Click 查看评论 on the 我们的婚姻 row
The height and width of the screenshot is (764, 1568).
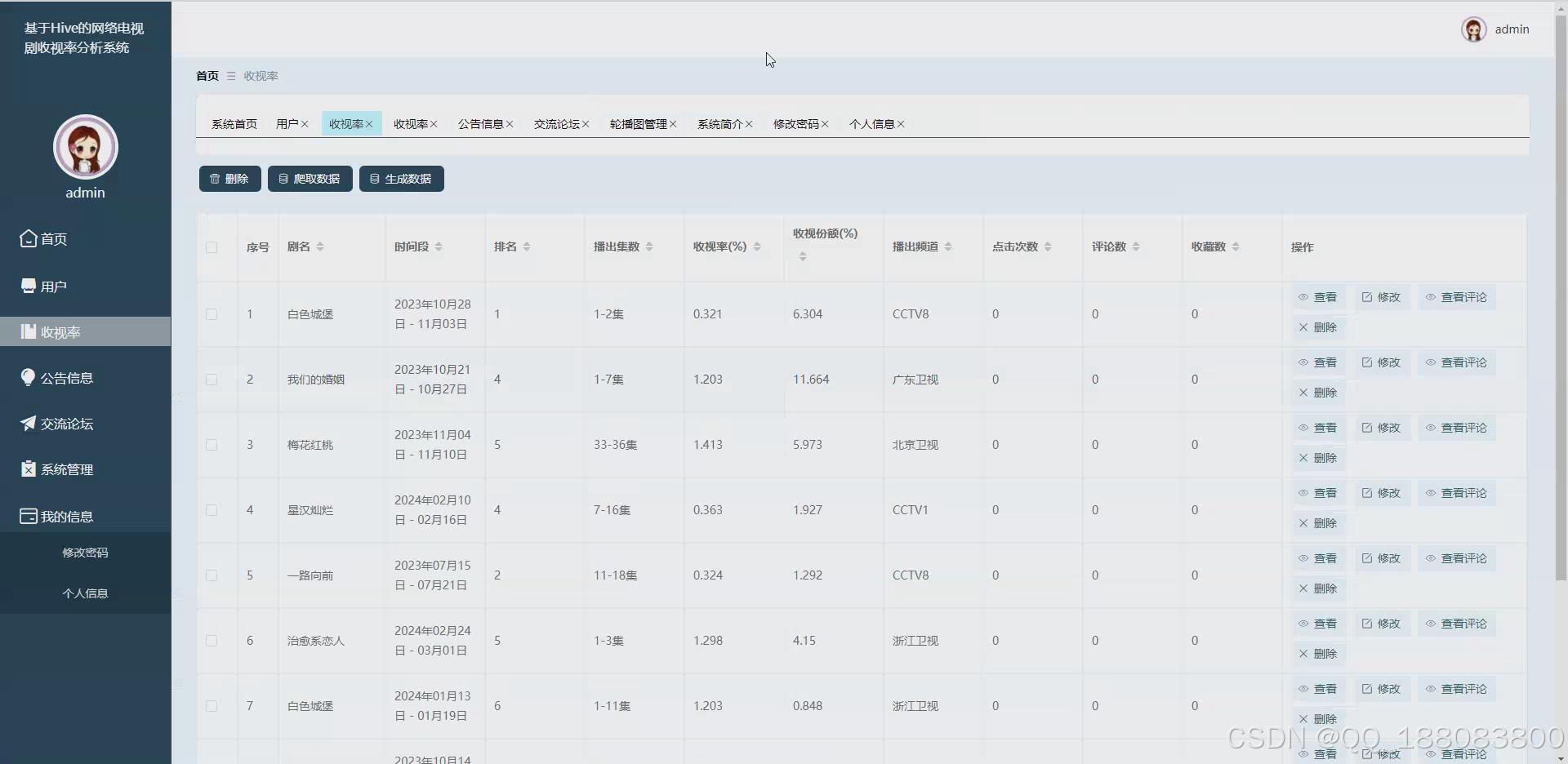pyautogui.click(x=1456, y=362)
